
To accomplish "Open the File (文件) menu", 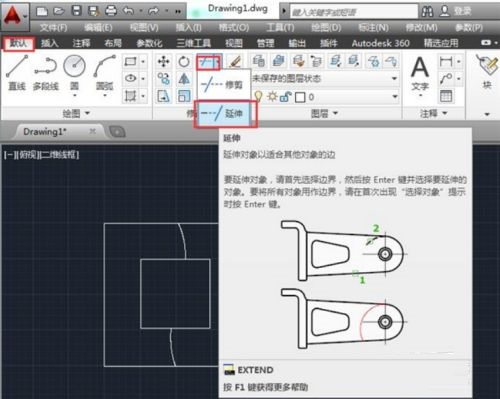I will point(53,27).
